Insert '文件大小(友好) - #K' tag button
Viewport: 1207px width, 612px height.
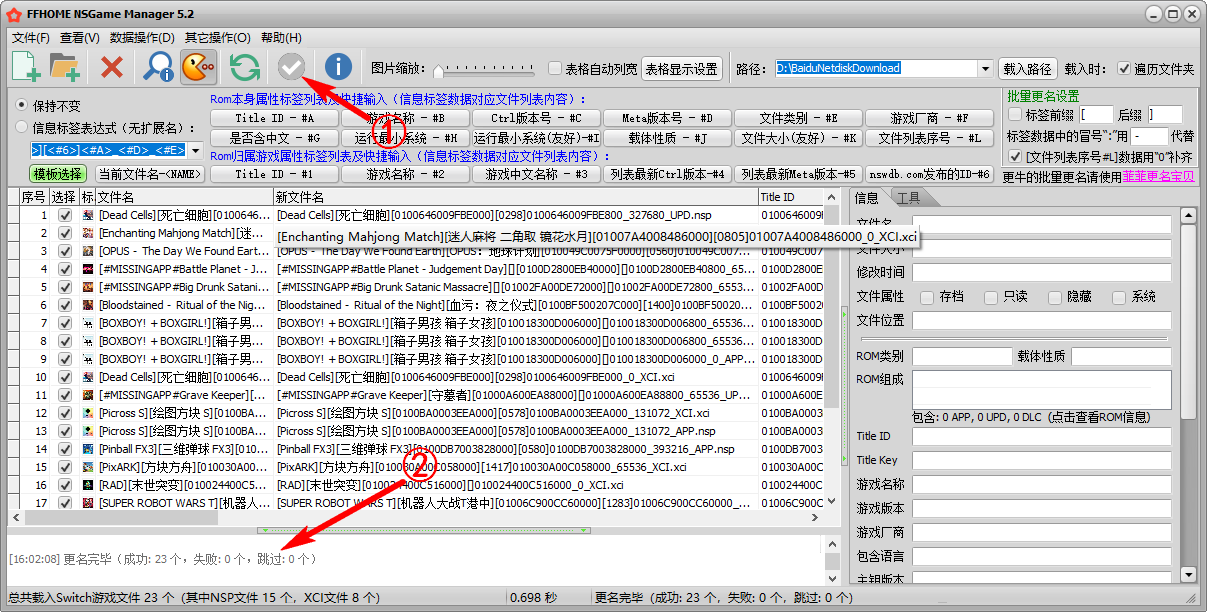pyautogui.click(x=798, y=138)
